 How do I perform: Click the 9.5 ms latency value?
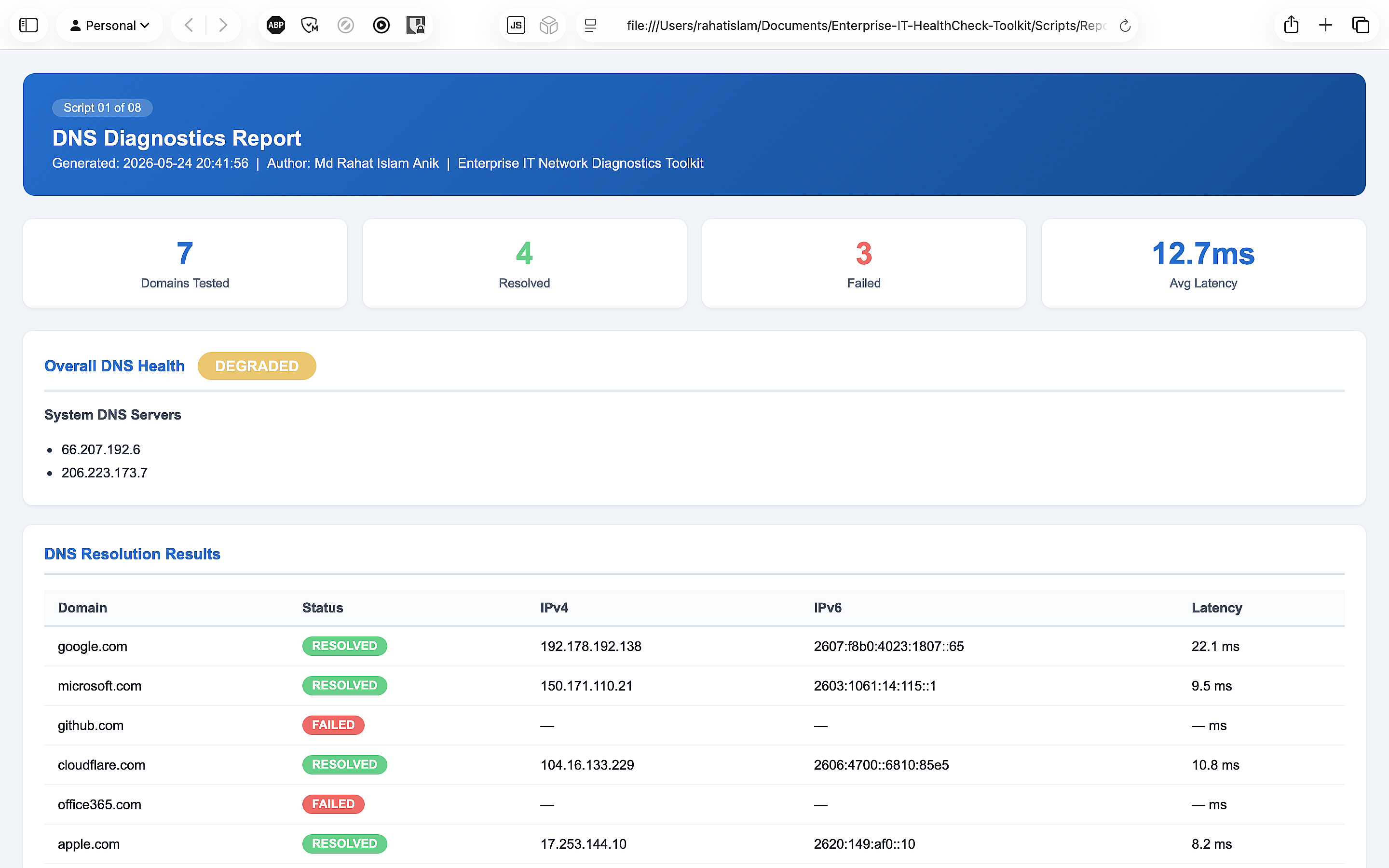coord(1212,686)
